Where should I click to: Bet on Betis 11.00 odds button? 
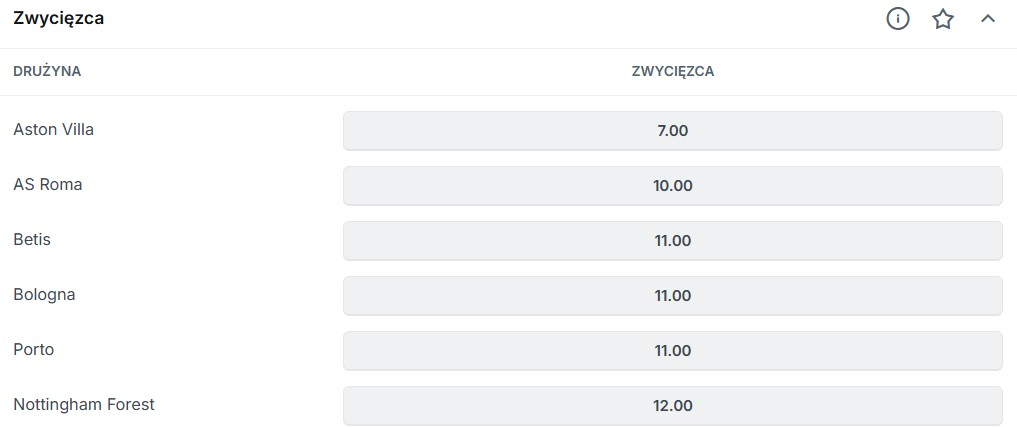click(672, 240)
